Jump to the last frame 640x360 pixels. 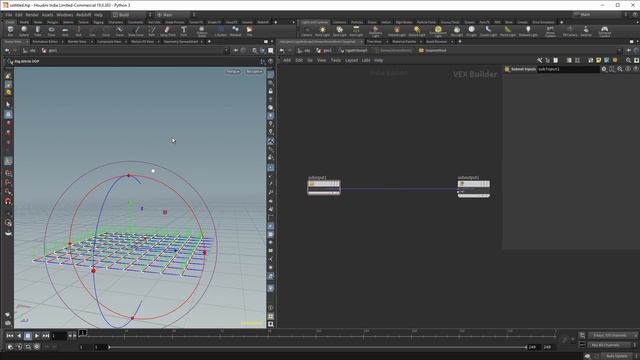point(46,336)
